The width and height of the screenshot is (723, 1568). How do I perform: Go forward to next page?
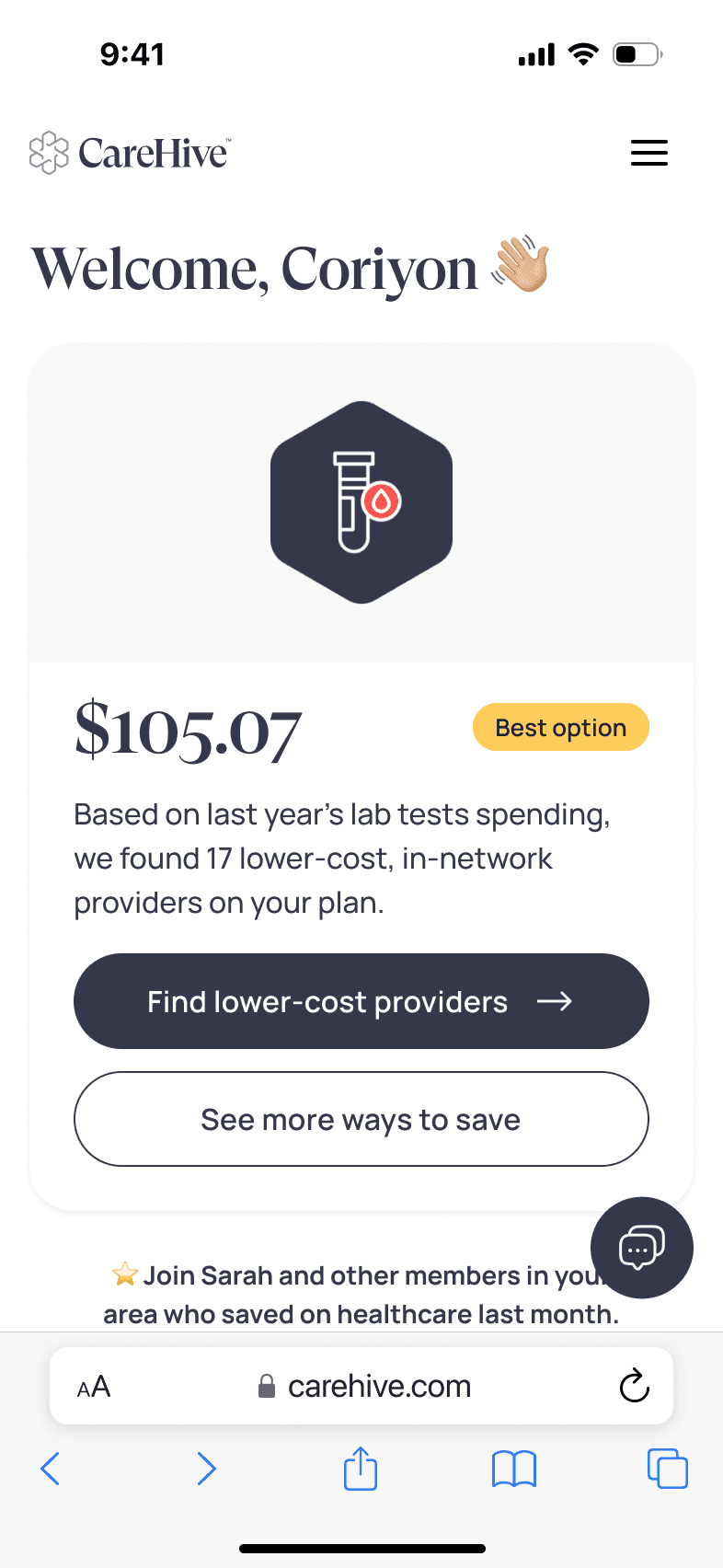point(207,1469)
